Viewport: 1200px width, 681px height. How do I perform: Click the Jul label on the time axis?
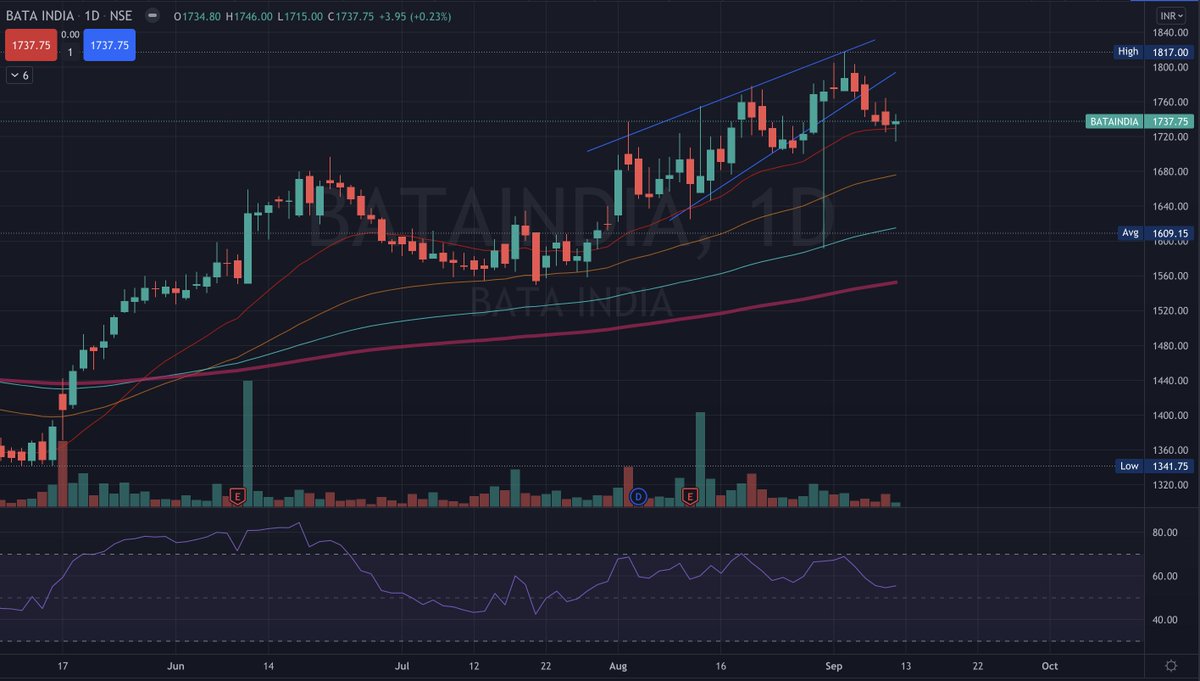pos(402,665)
